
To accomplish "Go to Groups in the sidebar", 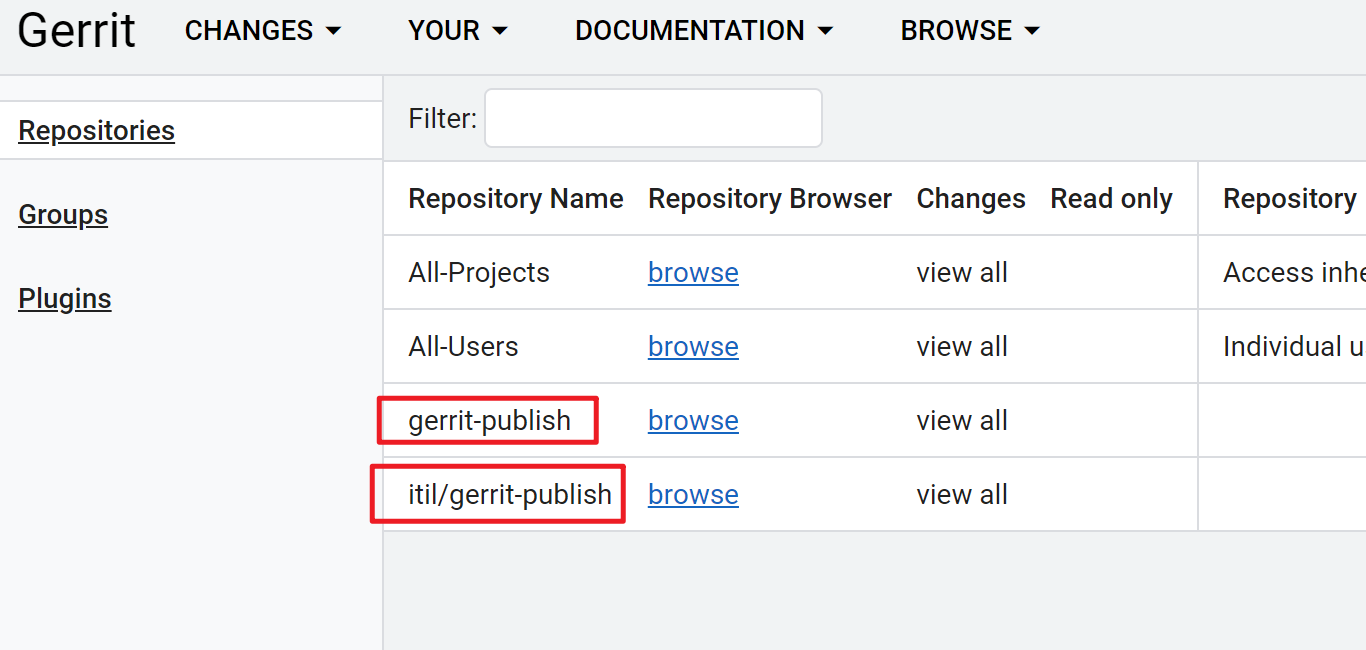I will [x=63, y=215].
